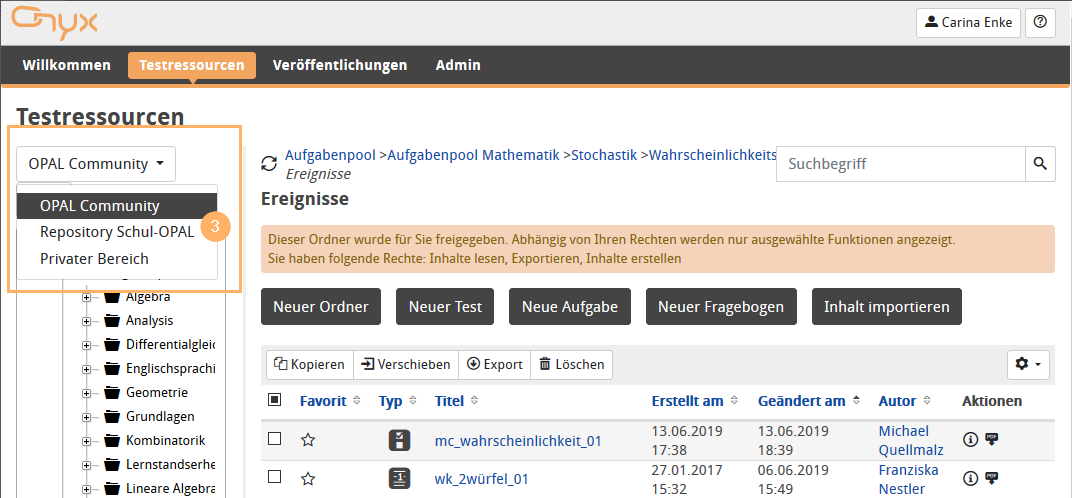Image resolution: width=1072 pixels, height=498 pixels.
Task: Open the wk_2würfel_01 title link
Action: pos(481,479)
